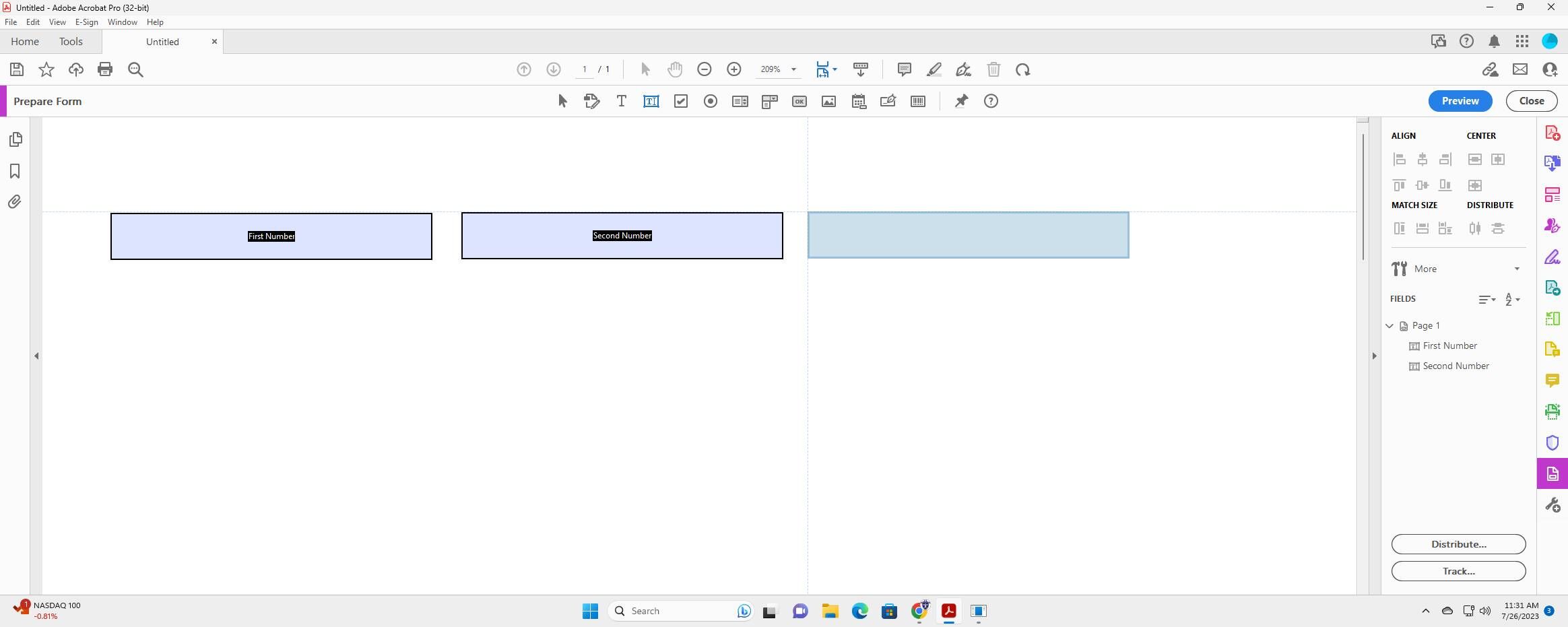1568x627 pixels.
Task: Open the zoom level dropdown
Action: pyautogui.click(x=793, y=69)
